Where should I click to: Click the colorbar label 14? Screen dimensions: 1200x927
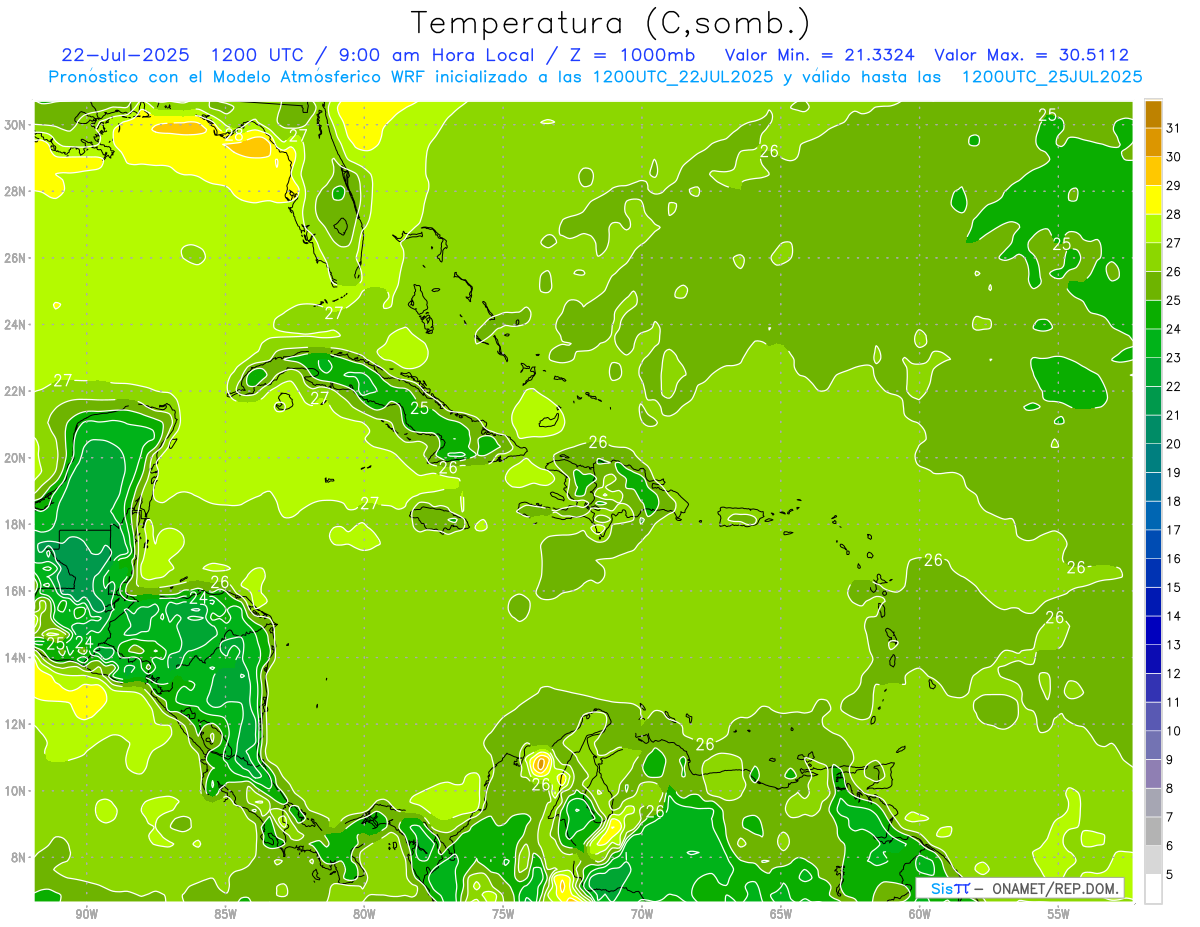pos(1174,616)
